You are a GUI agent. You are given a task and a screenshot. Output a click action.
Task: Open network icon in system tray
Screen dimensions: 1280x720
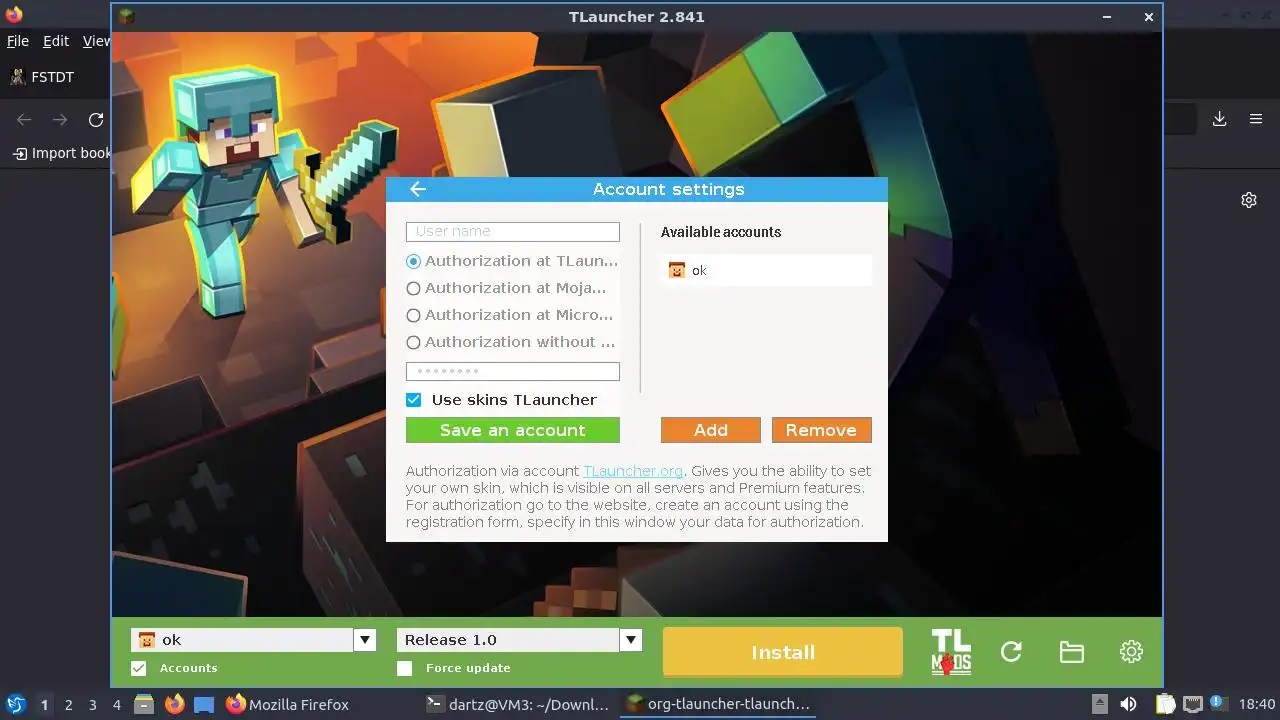(1192, 704)
